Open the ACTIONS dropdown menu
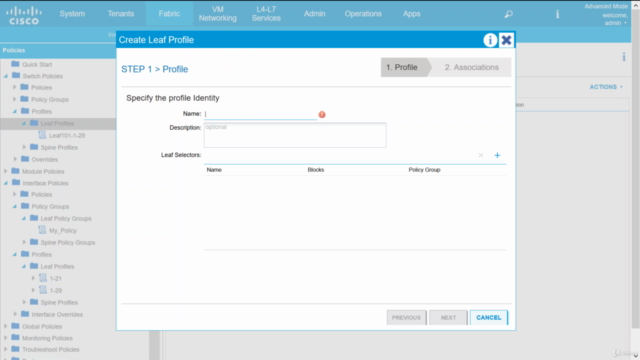 606,87
